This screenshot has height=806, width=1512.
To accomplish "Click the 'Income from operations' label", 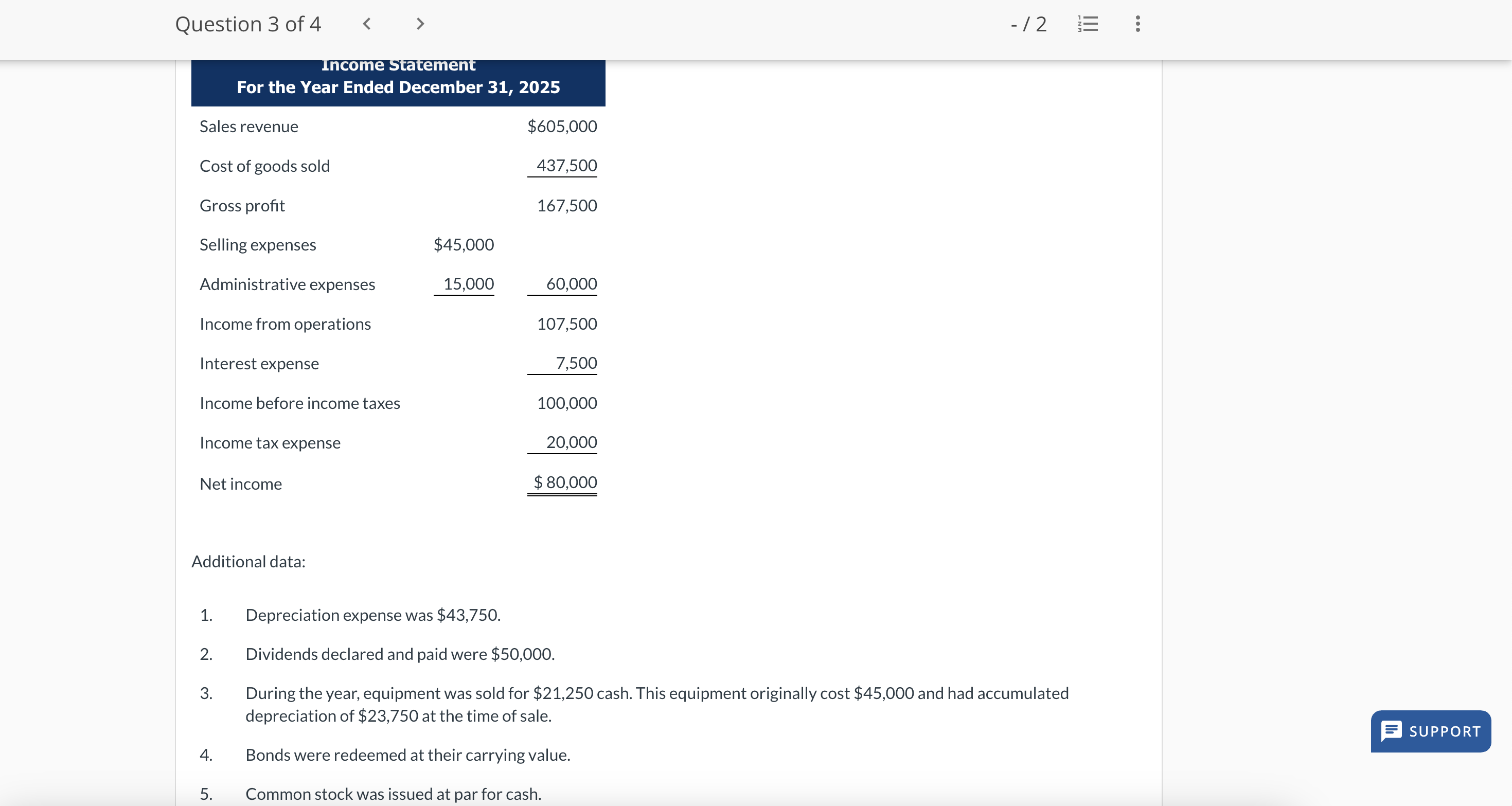I will [x=285, y=324].
